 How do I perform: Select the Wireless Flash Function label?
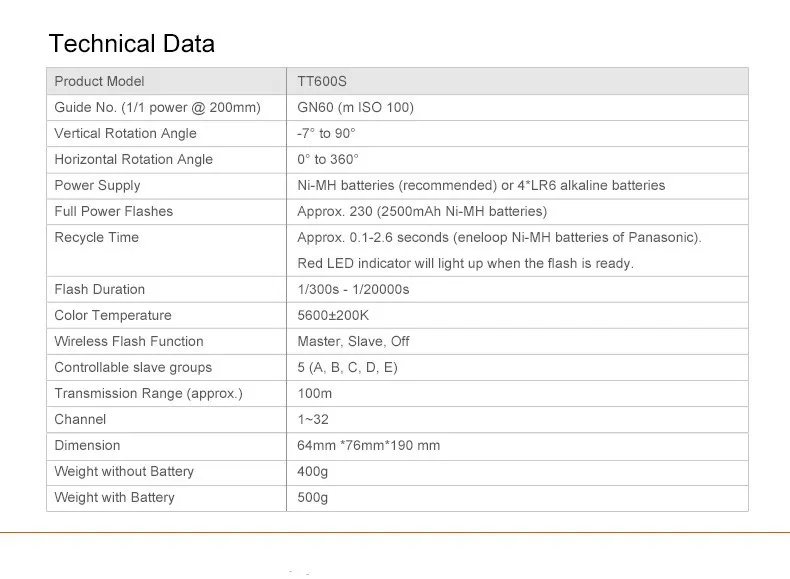(x=129, y=341)
